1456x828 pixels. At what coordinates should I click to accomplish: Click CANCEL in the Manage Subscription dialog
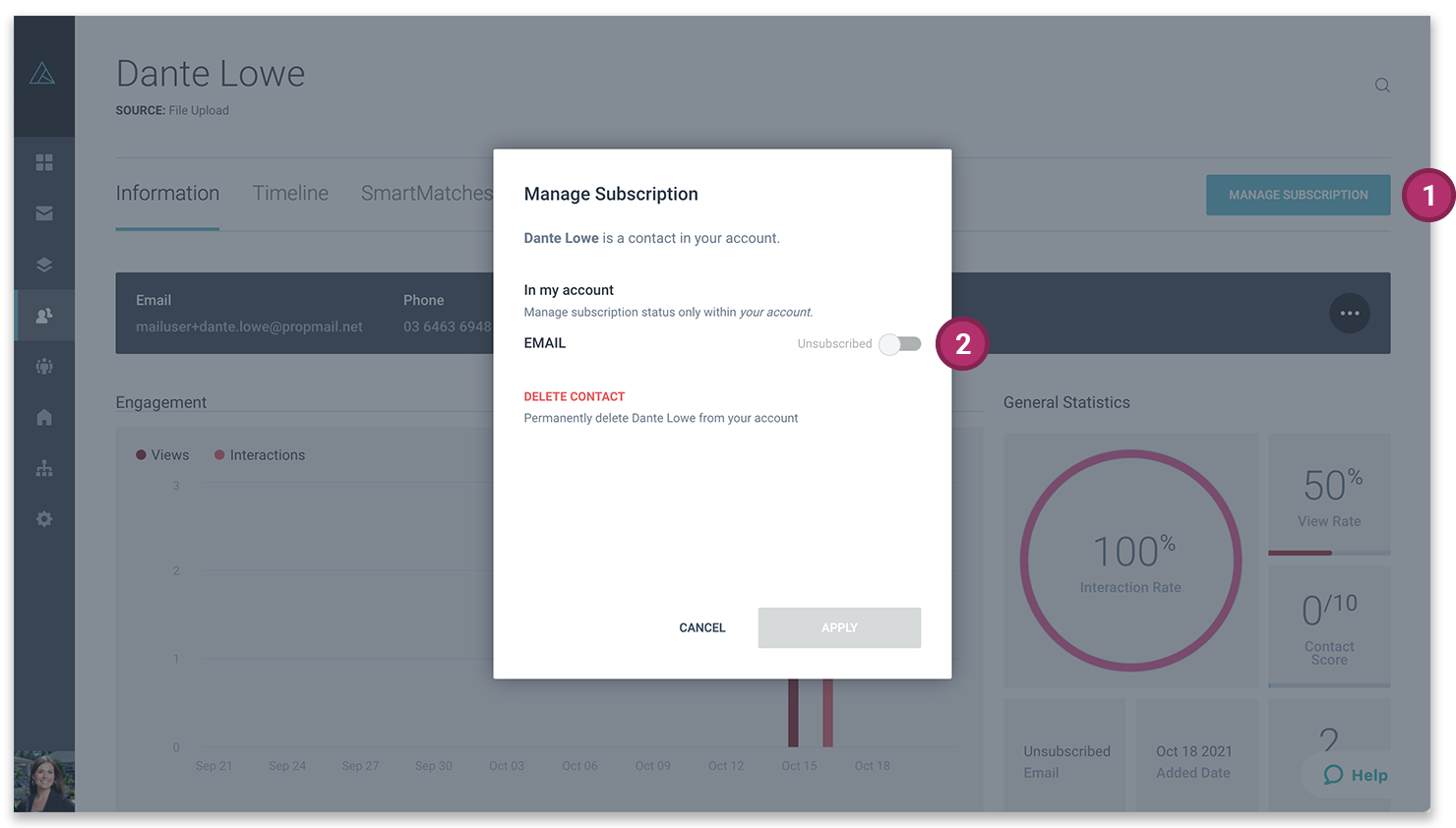pos(701,627)
